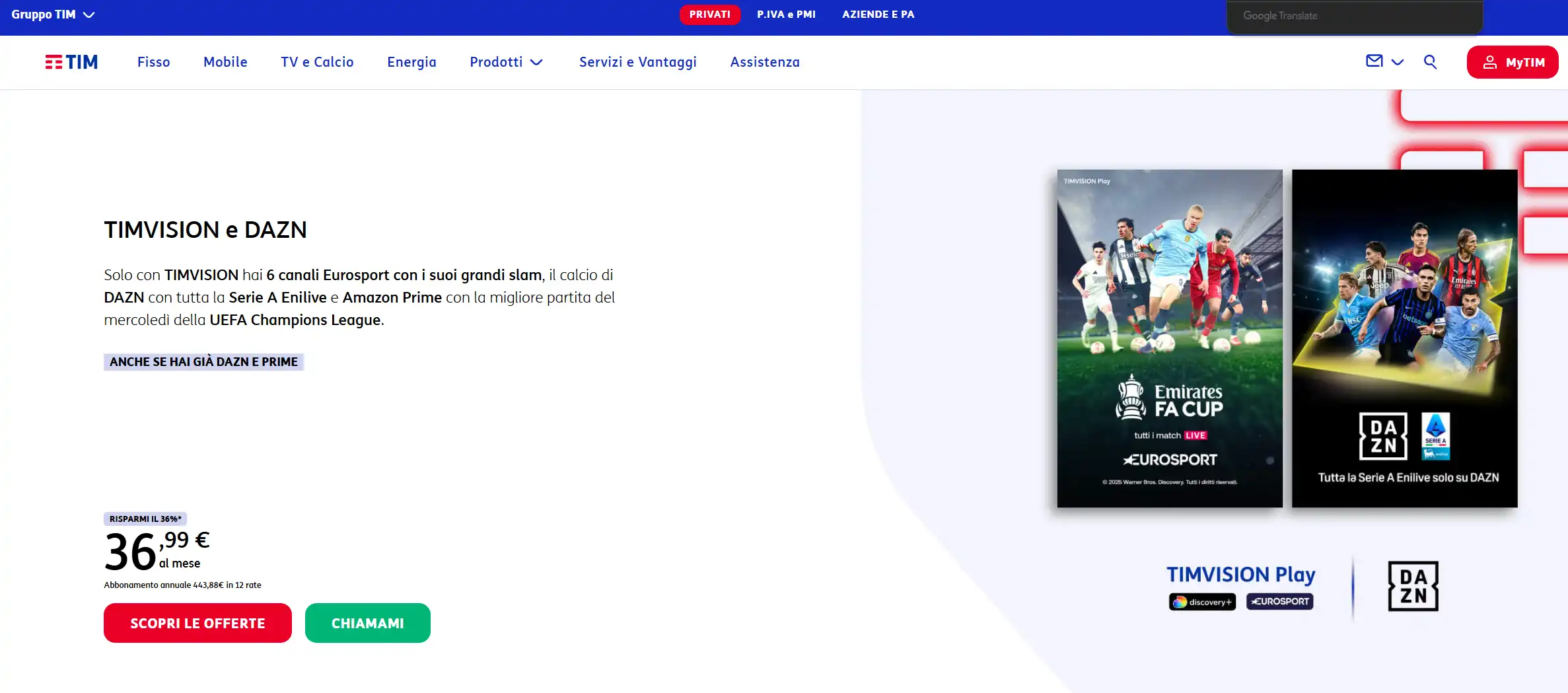Expand the Prodotti dropdown menu

[x=506, y=62]
